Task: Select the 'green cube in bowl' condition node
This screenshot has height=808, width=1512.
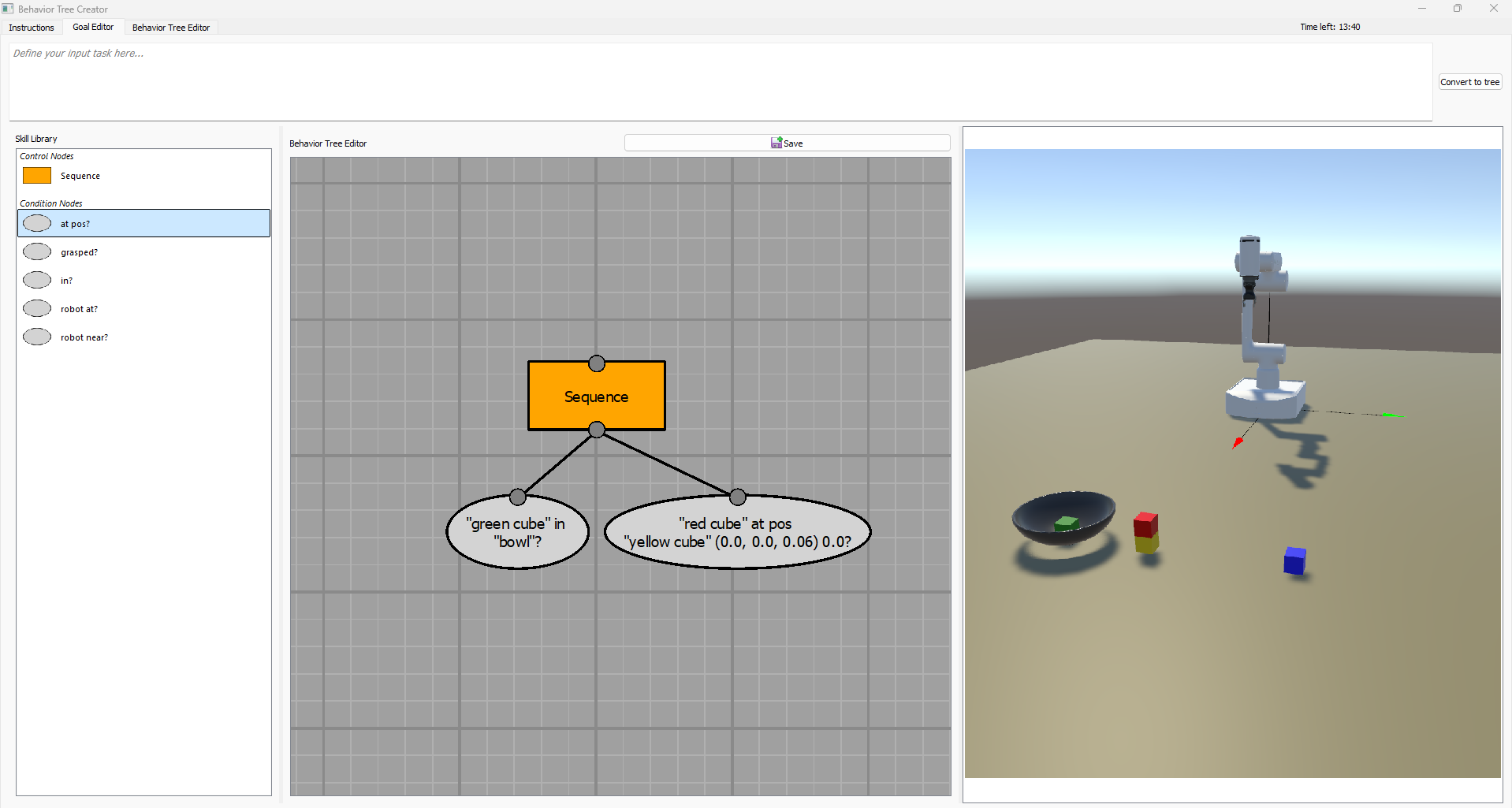Action: (x=517, y=534)
